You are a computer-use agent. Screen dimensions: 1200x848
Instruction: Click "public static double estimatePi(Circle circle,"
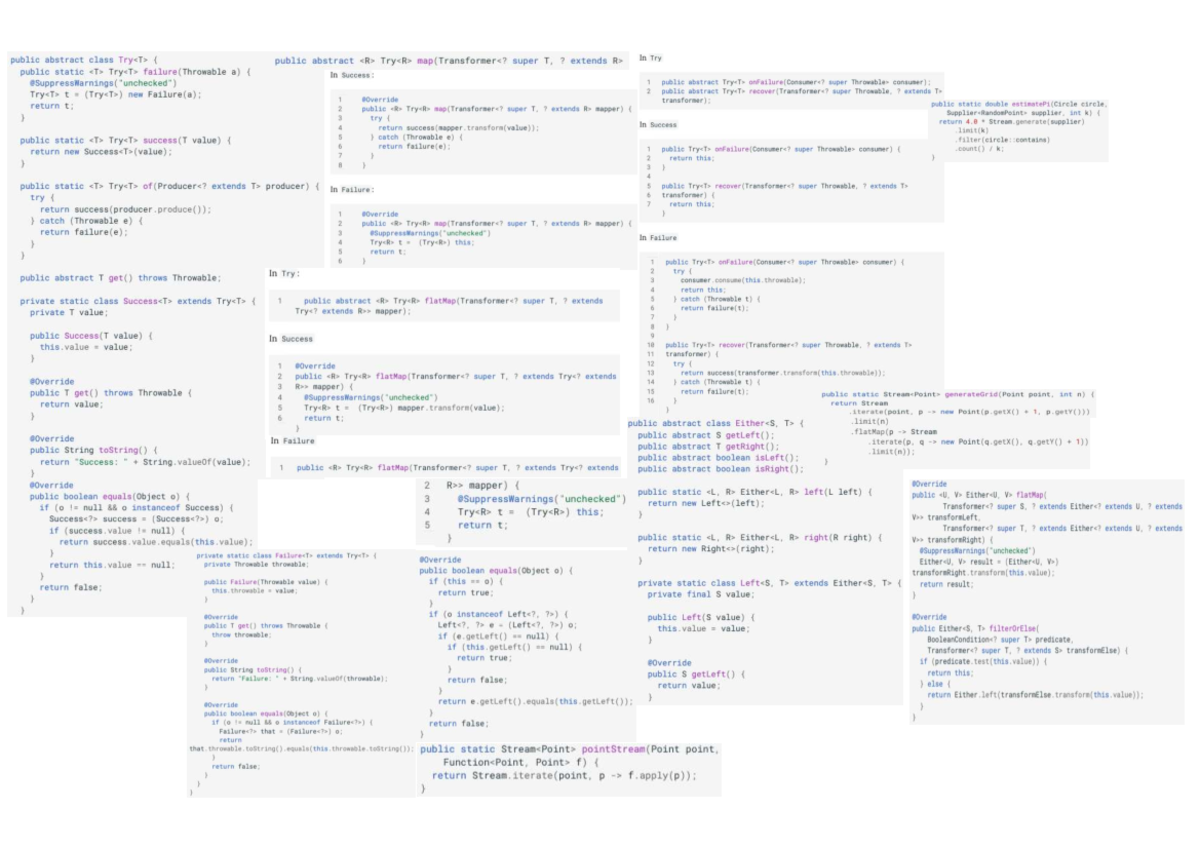[x=1018, y=104]
